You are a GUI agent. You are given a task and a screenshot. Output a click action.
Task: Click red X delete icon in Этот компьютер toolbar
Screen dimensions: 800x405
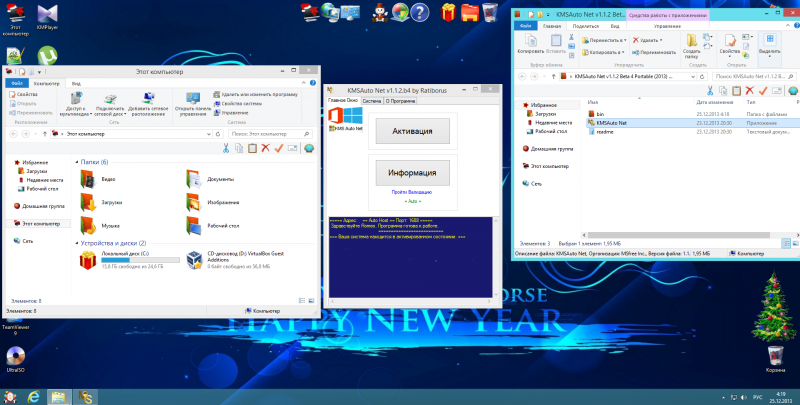click(265, 148)
